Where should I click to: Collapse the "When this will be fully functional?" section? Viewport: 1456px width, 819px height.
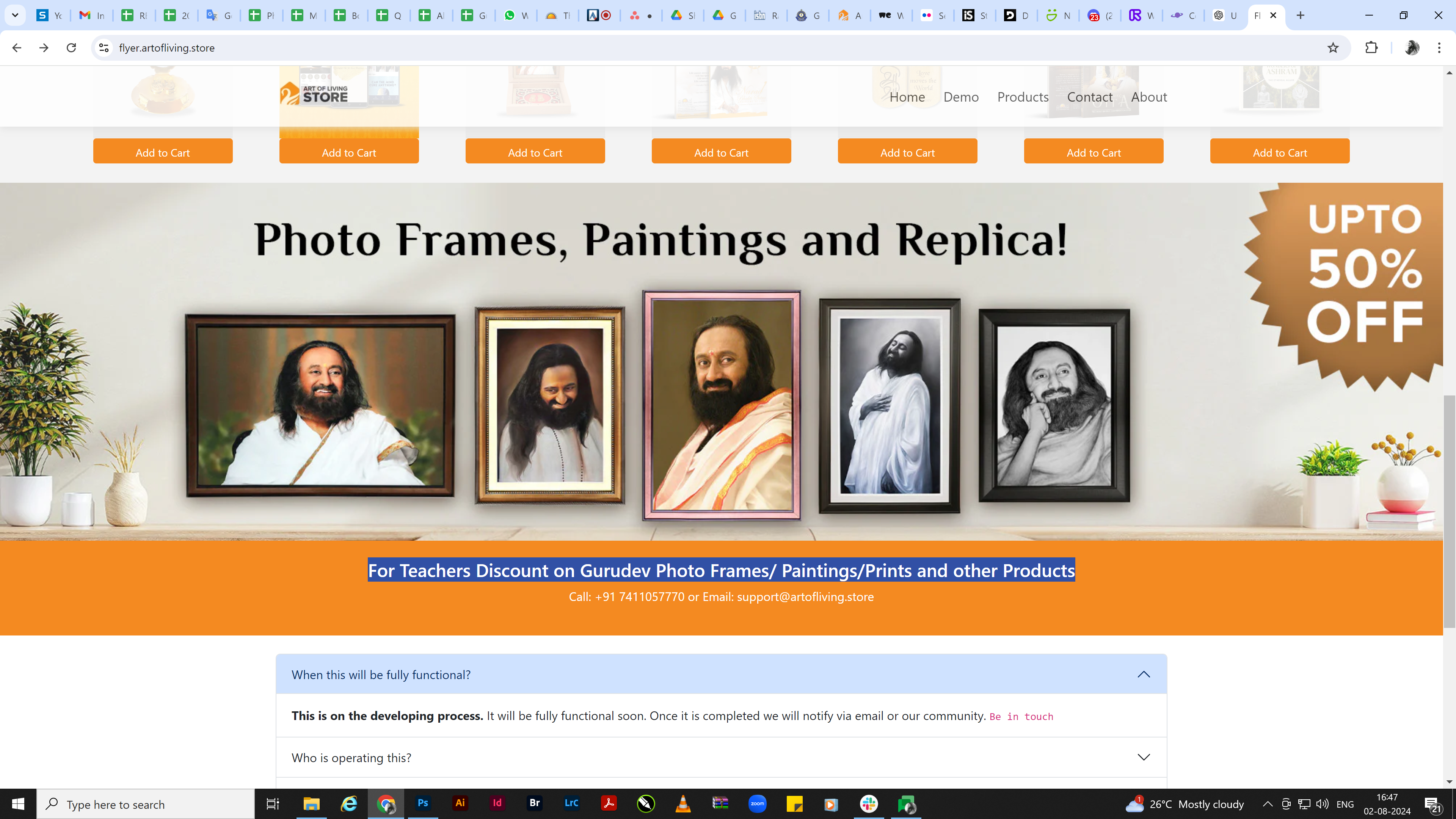pyautogui.click(x=1144, y=674)
